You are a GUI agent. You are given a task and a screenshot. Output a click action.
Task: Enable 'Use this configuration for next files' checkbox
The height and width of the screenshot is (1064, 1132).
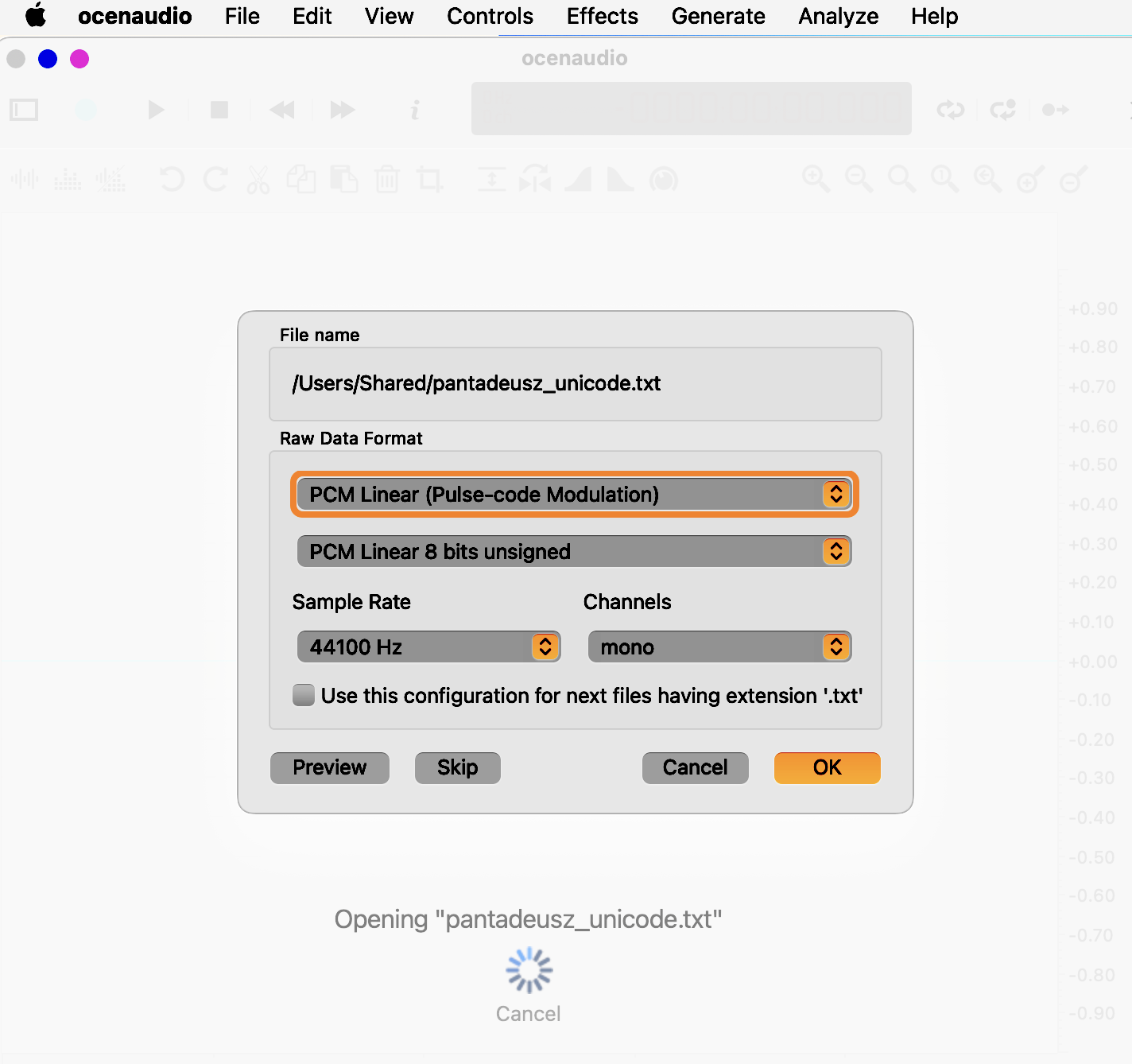(x=304, y=695)
